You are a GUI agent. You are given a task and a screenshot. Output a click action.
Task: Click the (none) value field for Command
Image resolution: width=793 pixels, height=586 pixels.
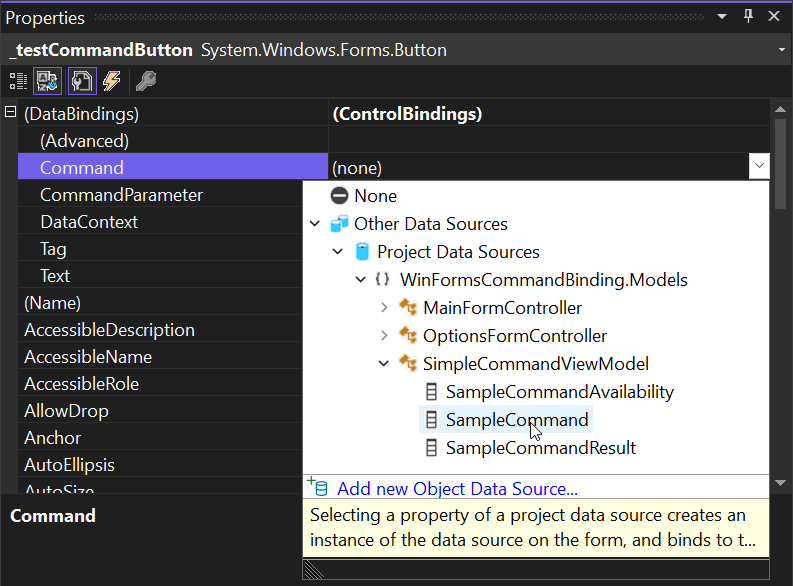pyautogui.click(x=539, y=167)
